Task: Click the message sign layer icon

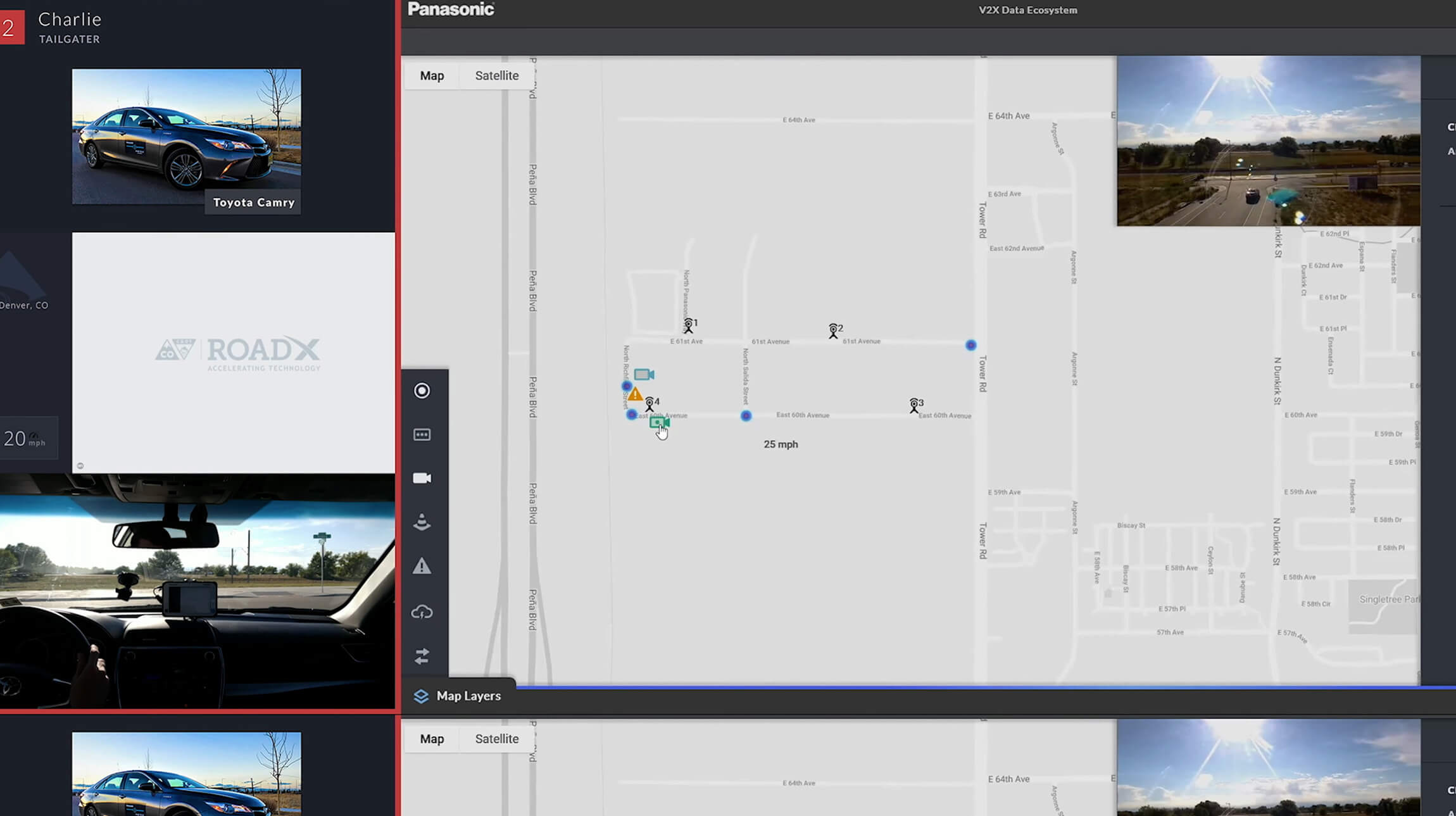Action: (x=422, y=434)
